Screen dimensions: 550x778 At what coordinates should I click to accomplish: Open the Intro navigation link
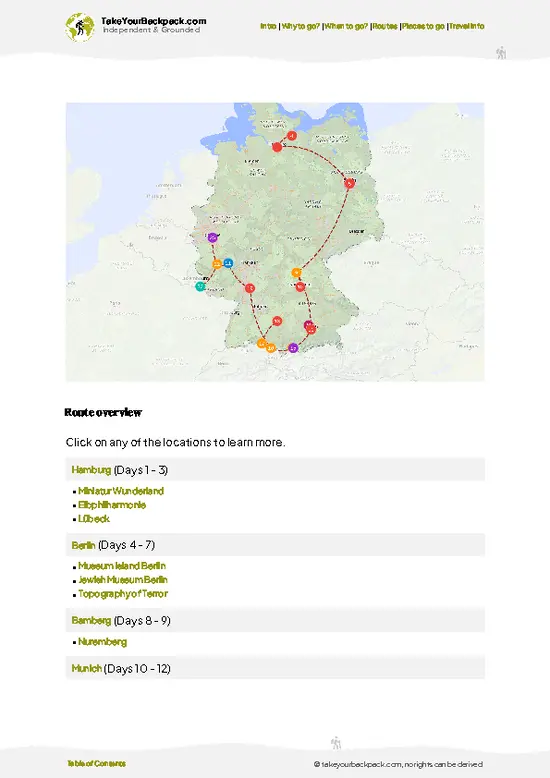268,26
